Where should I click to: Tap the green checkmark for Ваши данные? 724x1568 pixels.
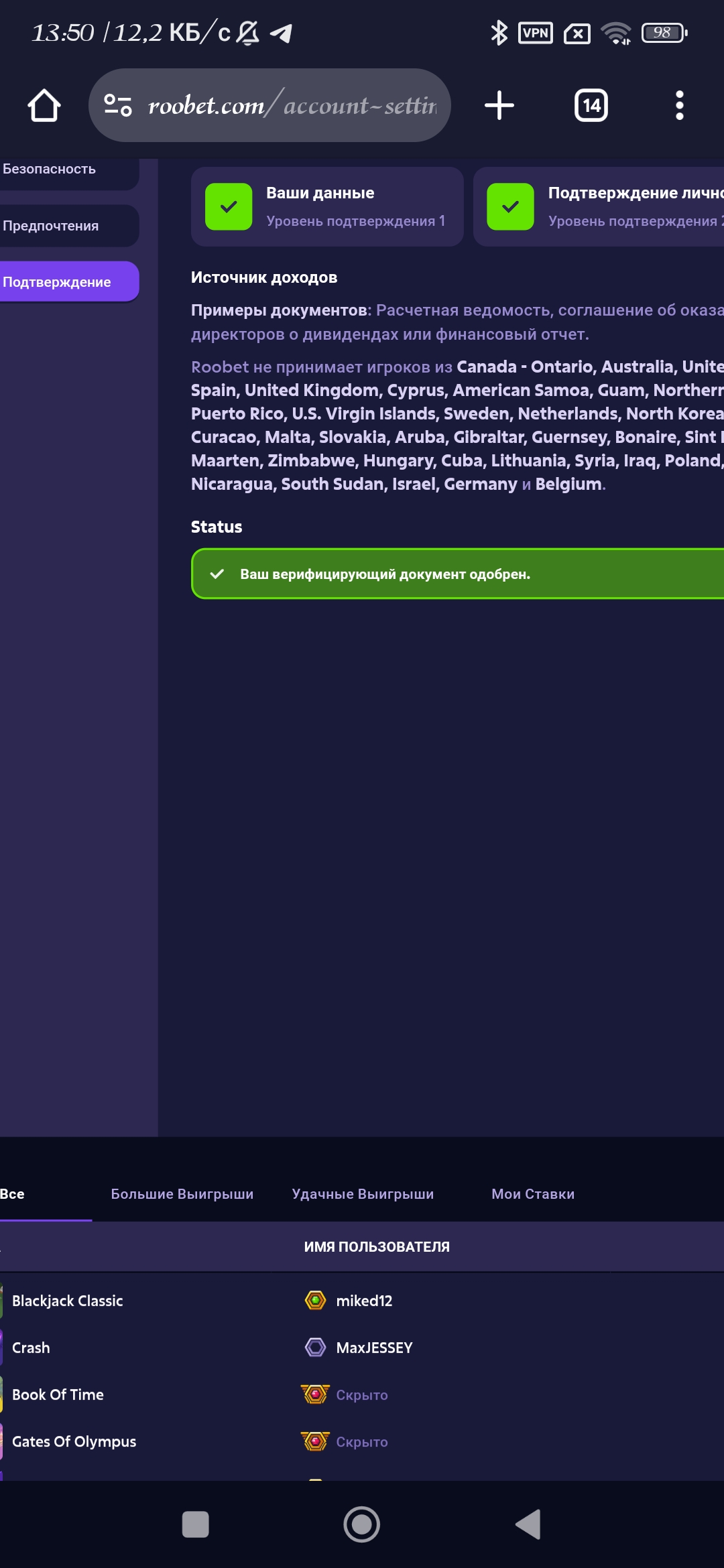coord(229,207)
